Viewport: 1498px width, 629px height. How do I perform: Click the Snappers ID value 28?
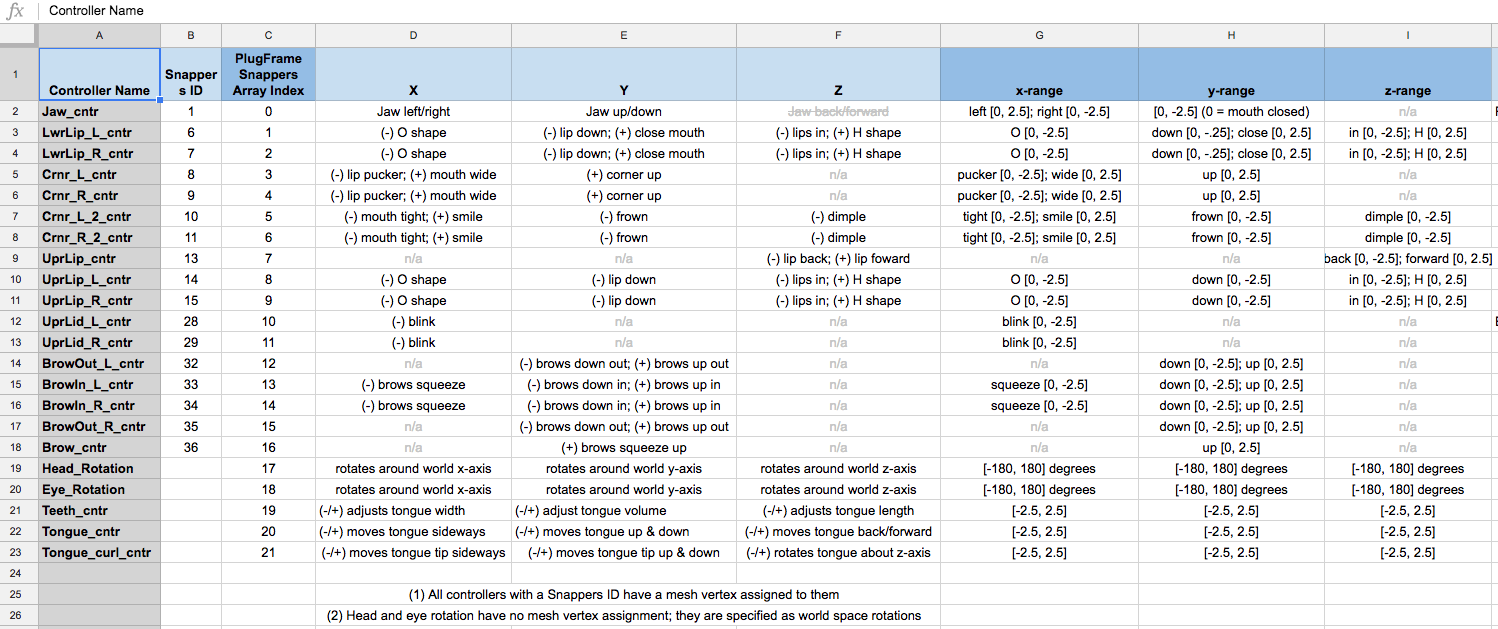pyautogui.click(x=191, y=322)
